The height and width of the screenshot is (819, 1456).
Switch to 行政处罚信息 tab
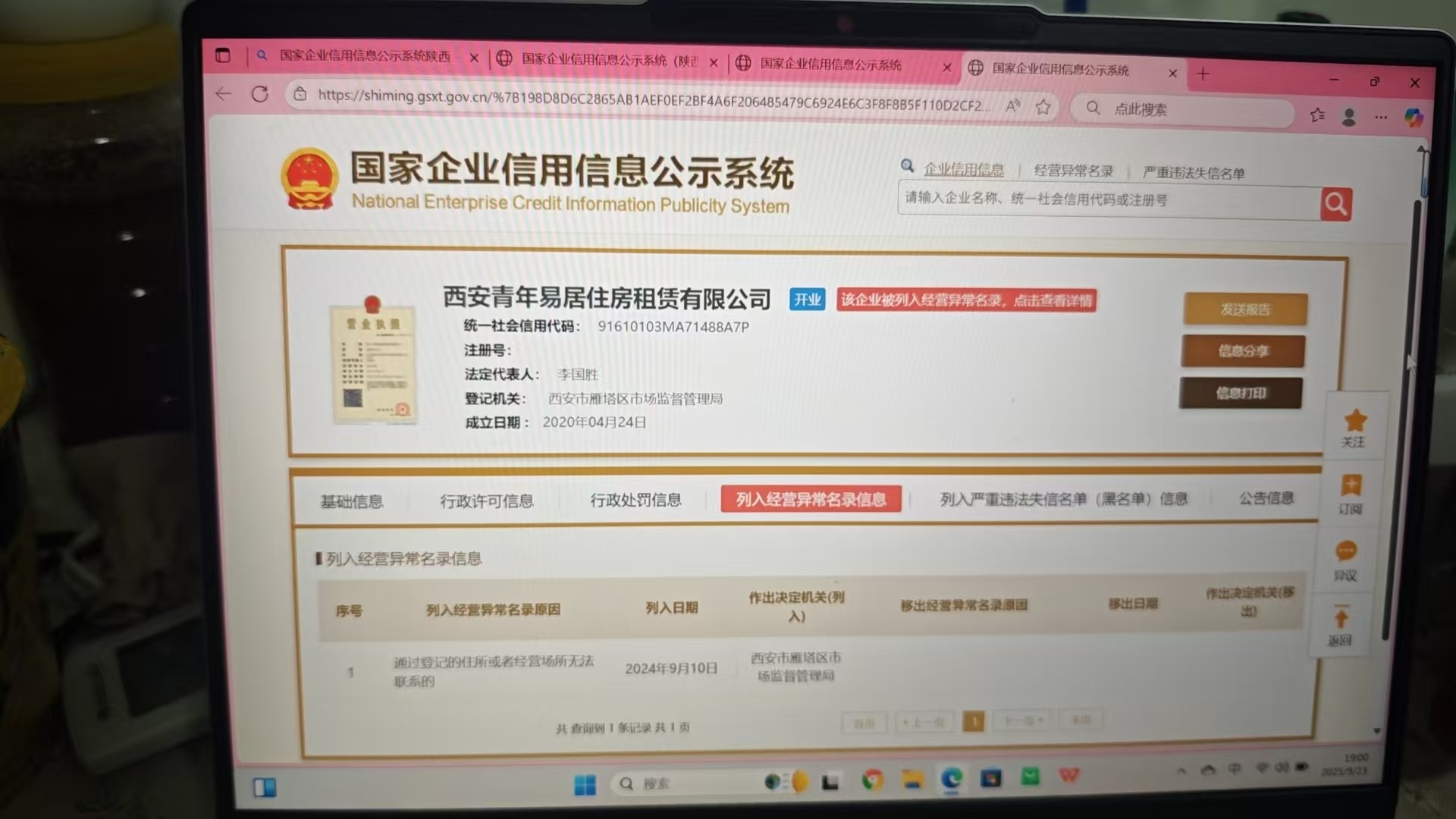click(x=635, y=500)
